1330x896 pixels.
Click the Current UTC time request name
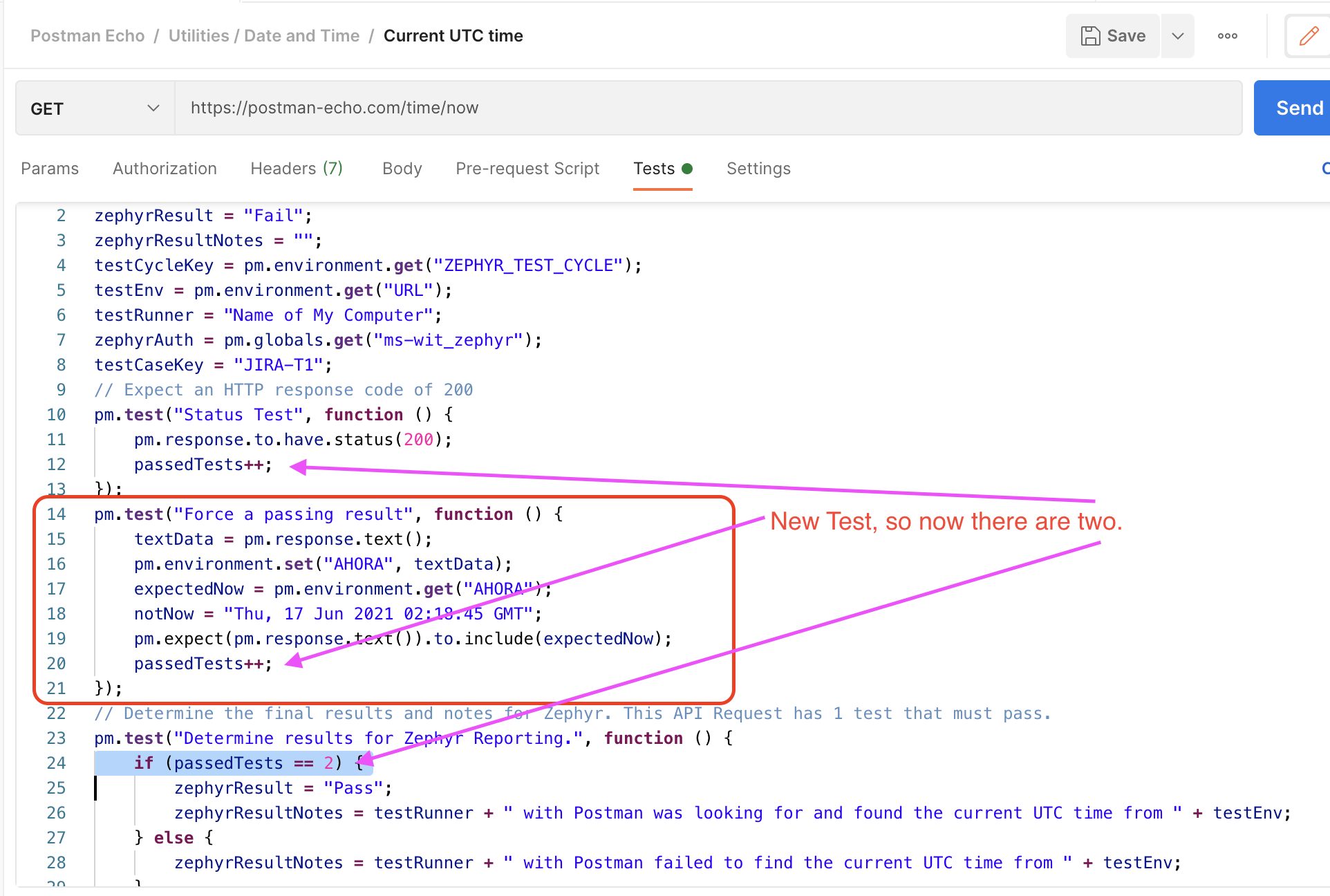[453, 36]
